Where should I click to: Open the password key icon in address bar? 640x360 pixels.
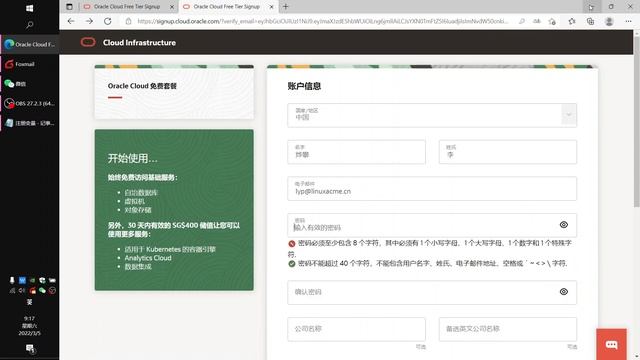point(522,21)
